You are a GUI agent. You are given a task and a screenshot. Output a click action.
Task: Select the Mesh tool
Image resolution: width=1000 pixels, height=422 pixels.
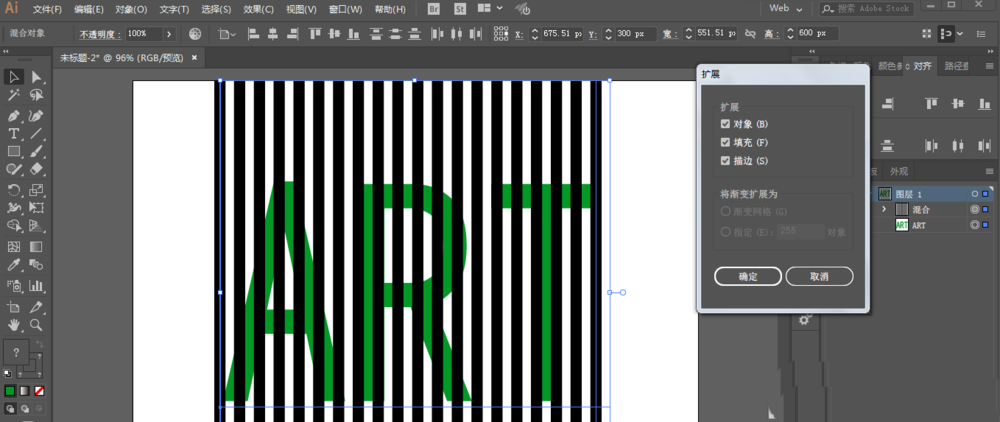(14, 246)
